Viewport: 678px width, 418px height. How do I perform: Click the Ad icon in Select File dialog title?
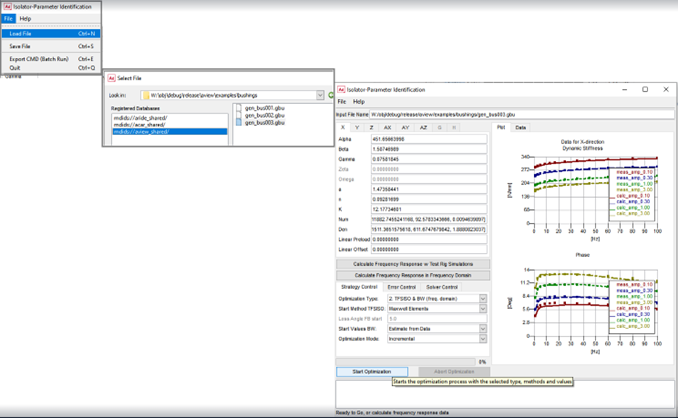coord(112,78)
